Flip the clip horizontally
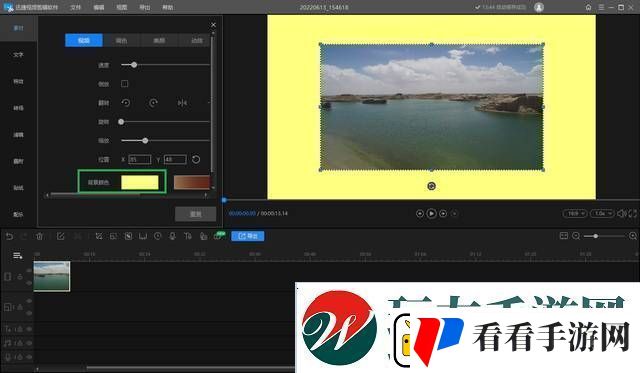640x373 pixels. point(182,103)
